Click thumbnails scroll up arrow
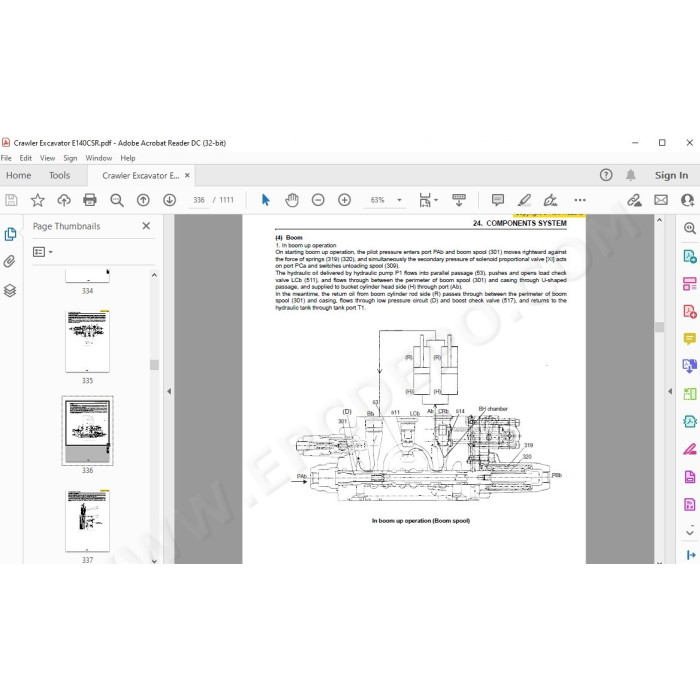Viewport: 700px width, 700px height. tap(154, 275)
